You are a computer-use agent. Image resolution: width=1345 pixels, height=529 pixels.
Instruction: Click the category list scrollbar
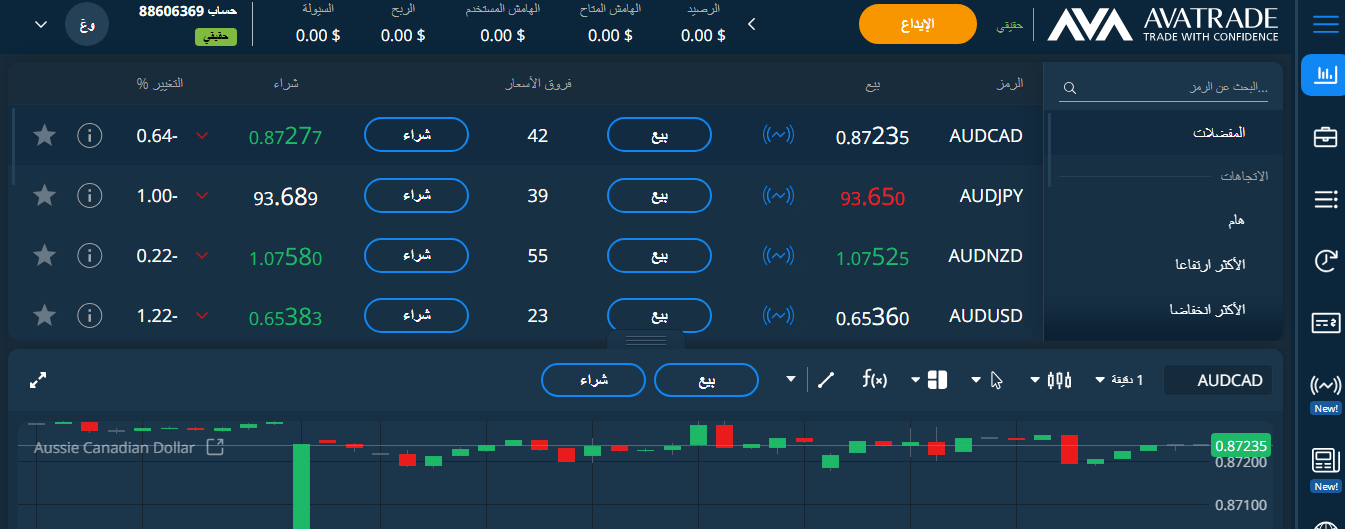pos(1049,150)
